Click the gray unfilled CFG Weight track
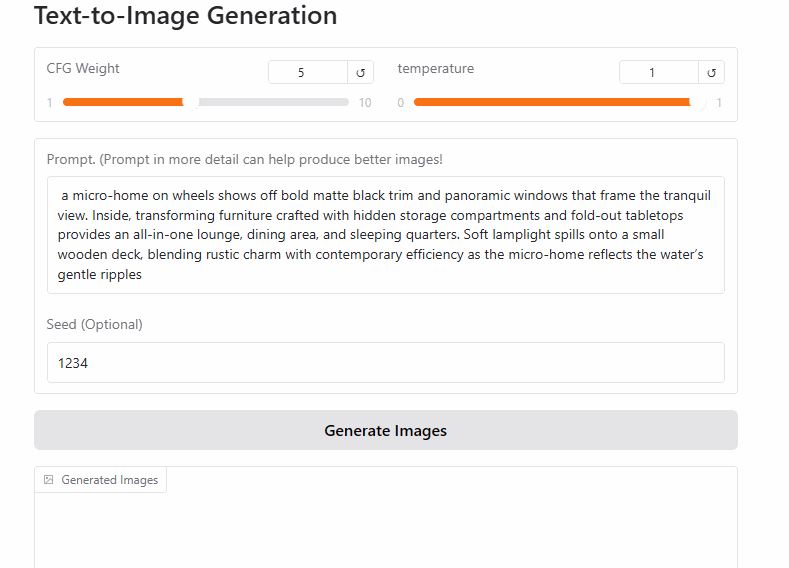789x568 pixels. point(273,102)
